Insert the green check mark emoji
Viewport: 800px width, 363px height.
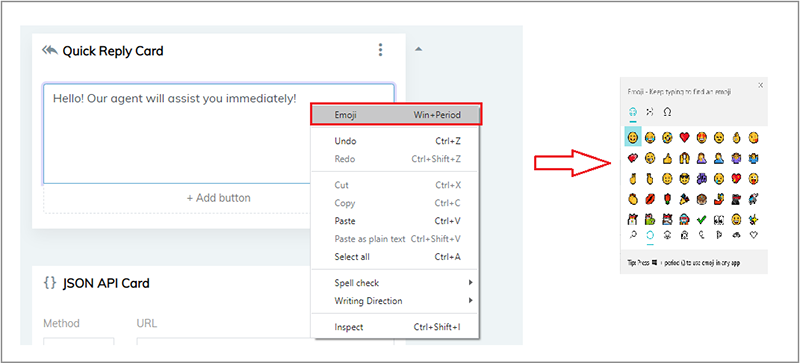pyautogui.click(x=702, y=220)
